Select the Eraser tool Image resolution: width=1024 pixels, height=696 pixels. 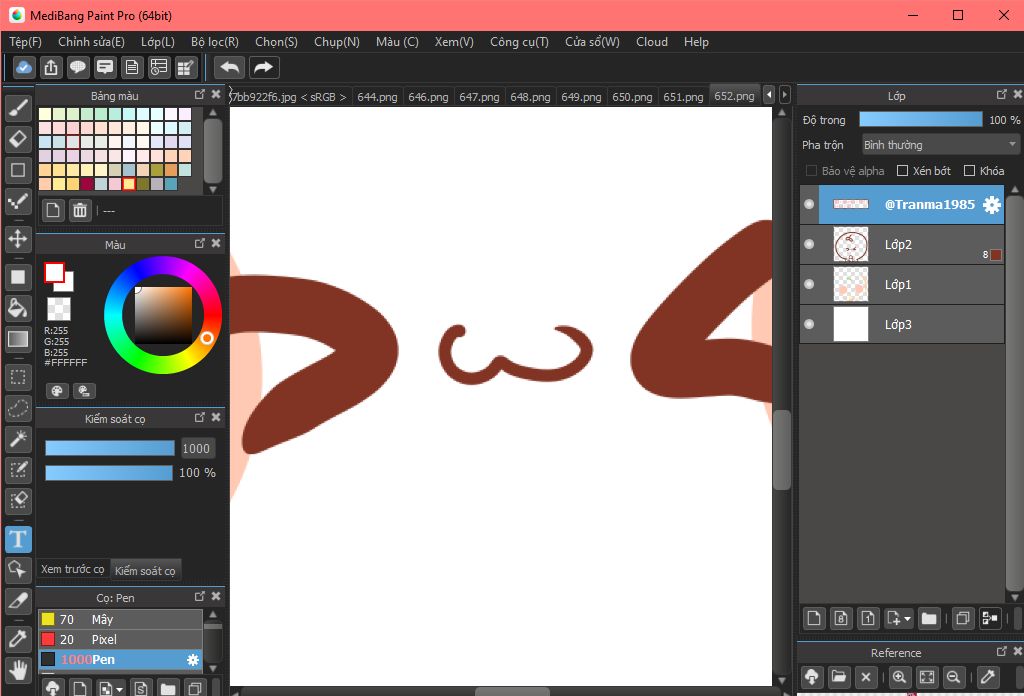pos(18,139)
